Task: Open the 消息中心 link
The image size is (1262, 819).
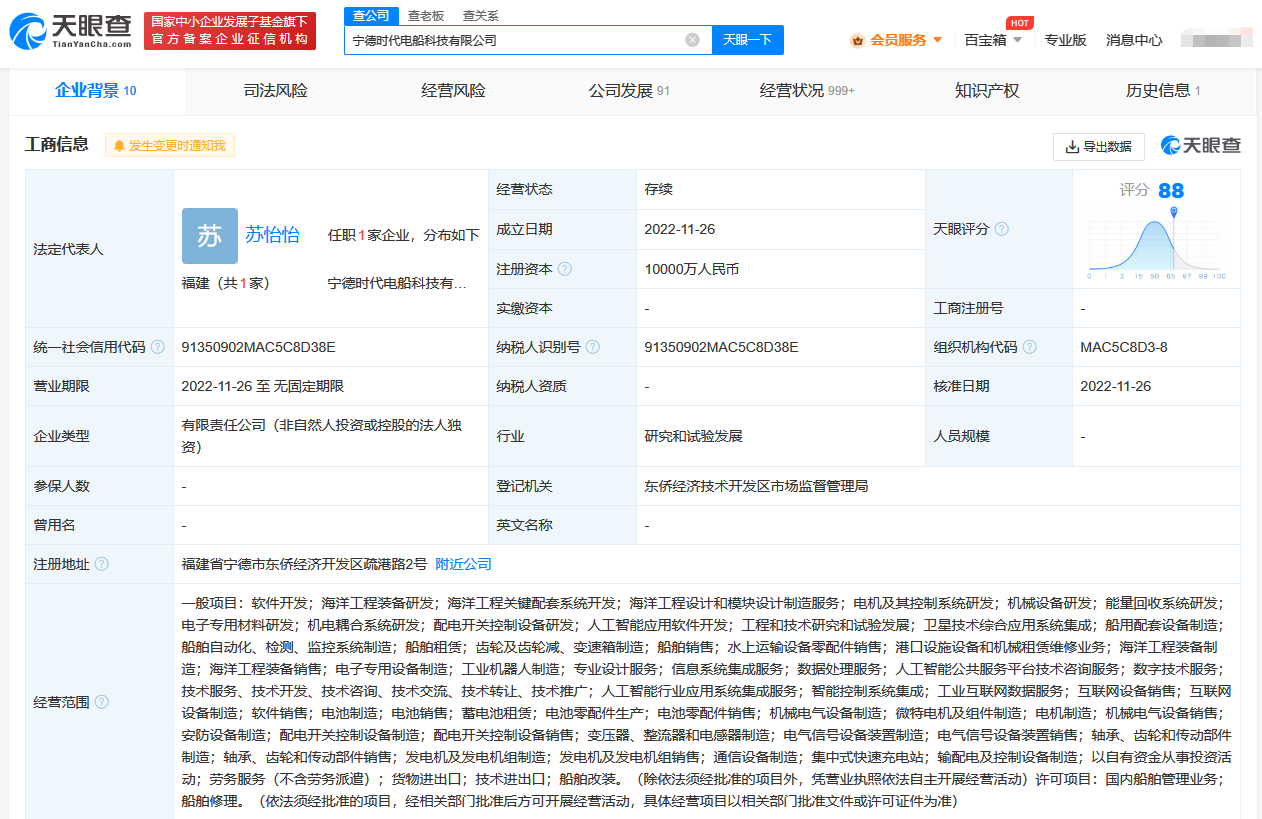Action: (1134, 40)
